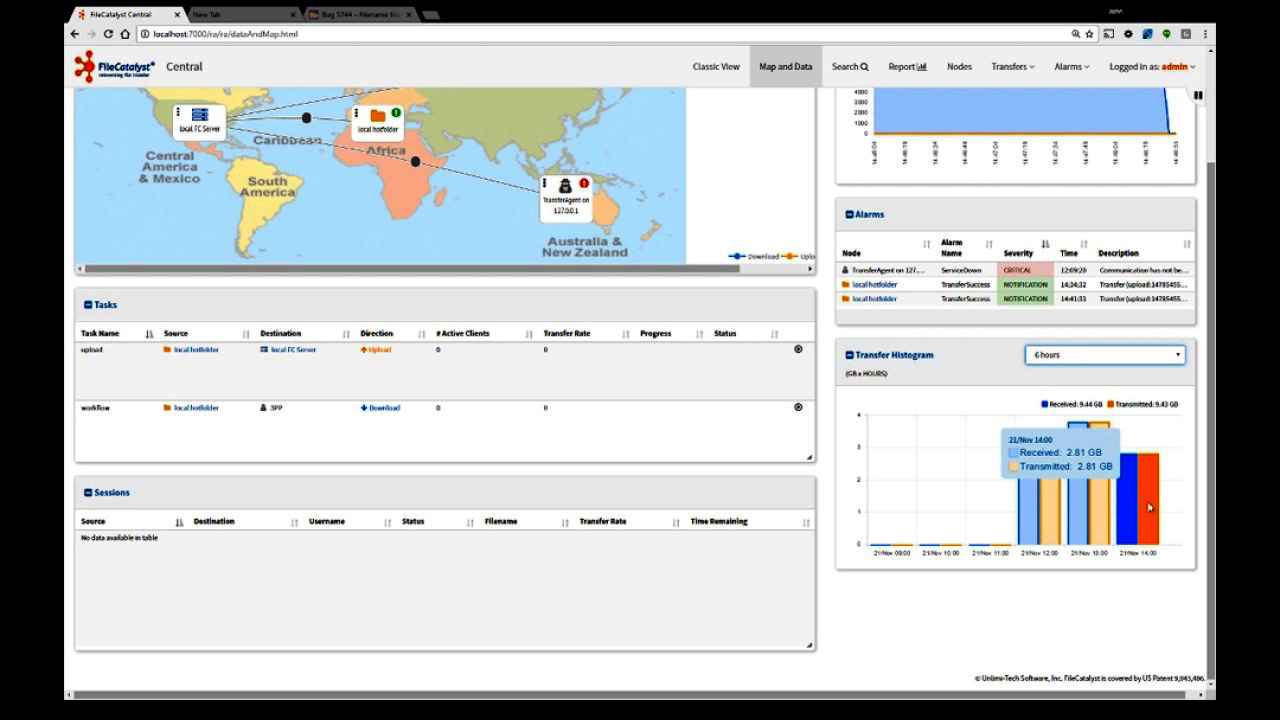Open the local FC Server map node
This screenshot has height=720, width=1280.
199,121
